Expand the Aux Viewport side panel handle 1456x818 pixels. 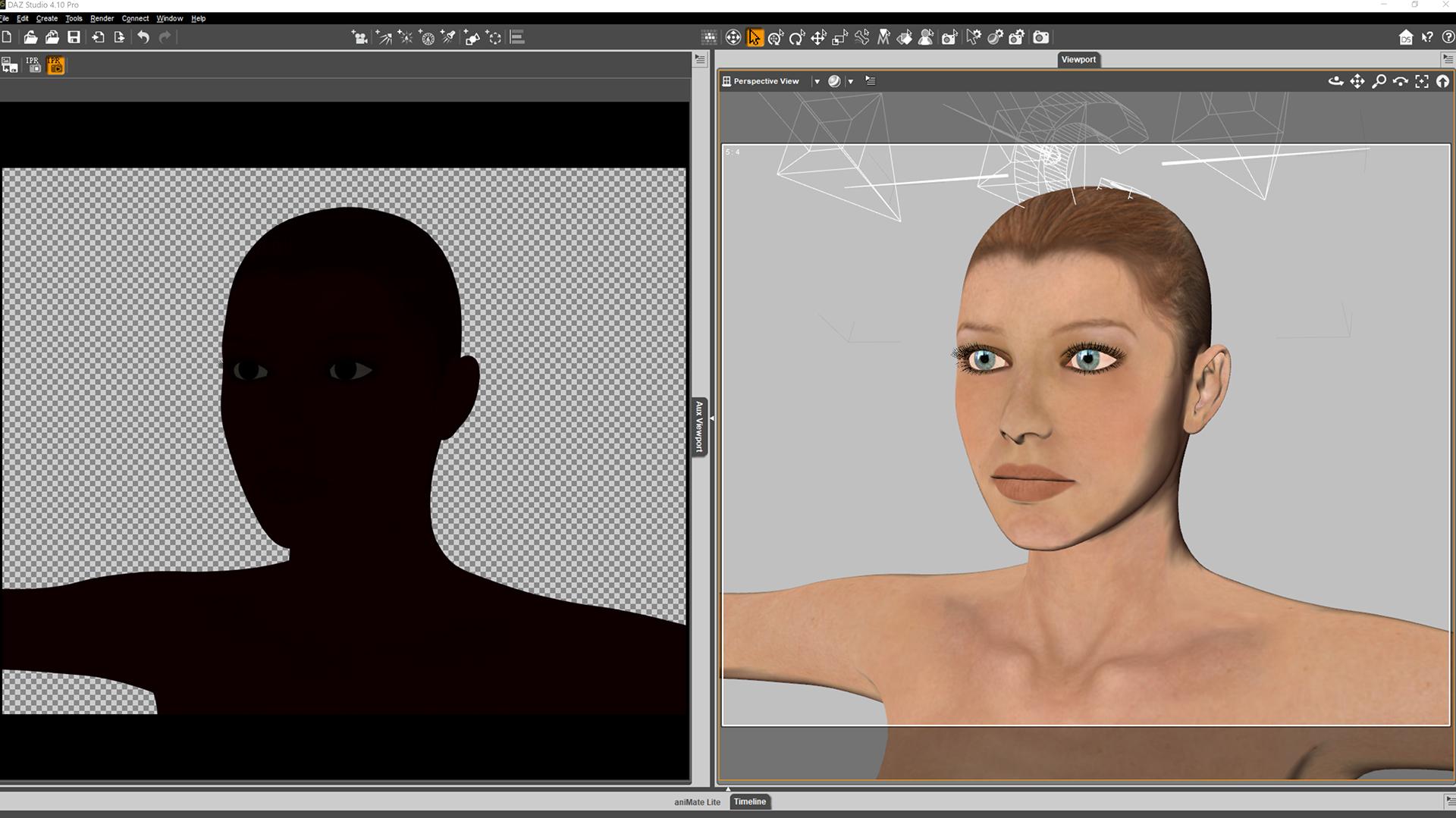tap(699, 426)
